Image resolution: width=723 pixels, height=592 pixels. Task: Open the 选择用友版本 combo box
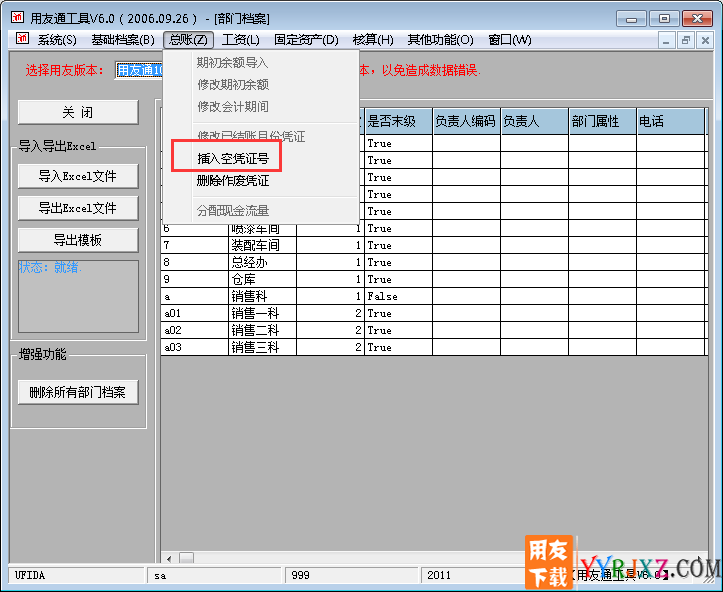pos(139,71)
